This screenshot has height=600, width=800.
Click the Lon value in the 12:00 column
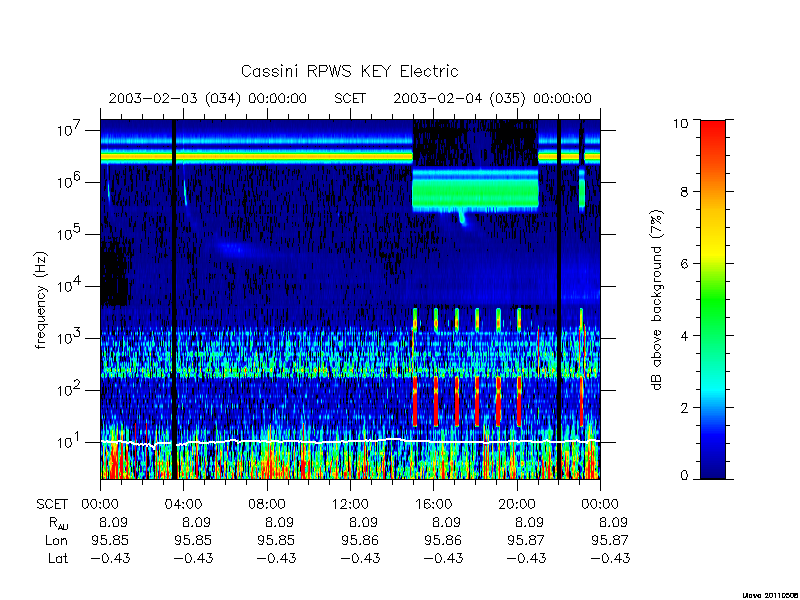360,540
